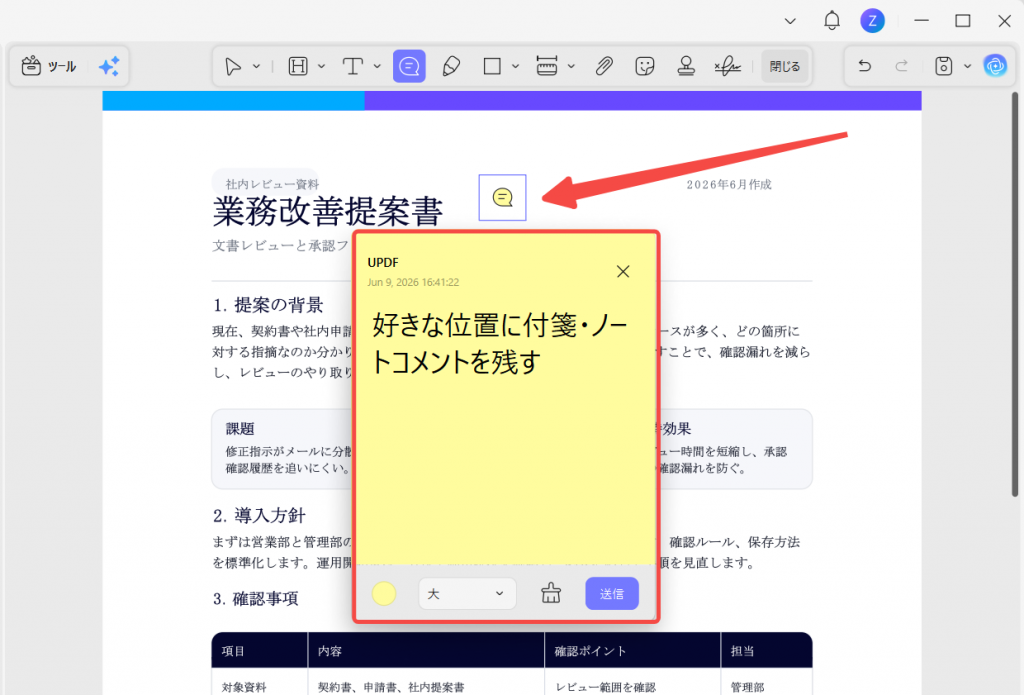Screen dimensions: 1024x695
Task: Click the 対象資料 table cell
Action: [244, 687]
